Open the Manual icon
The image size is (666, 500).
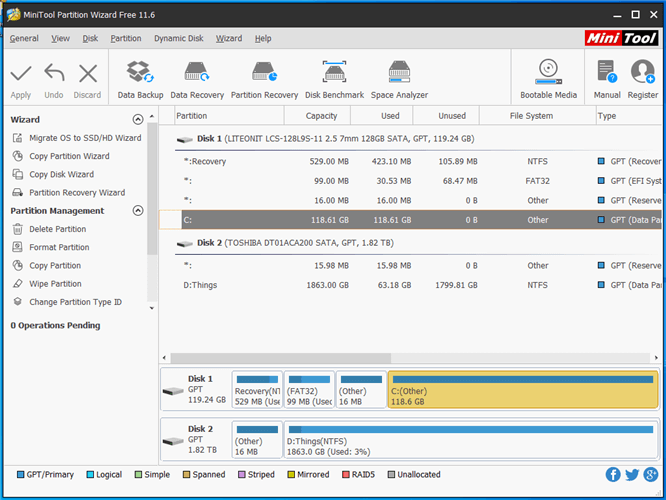click(x=607, y=71)
